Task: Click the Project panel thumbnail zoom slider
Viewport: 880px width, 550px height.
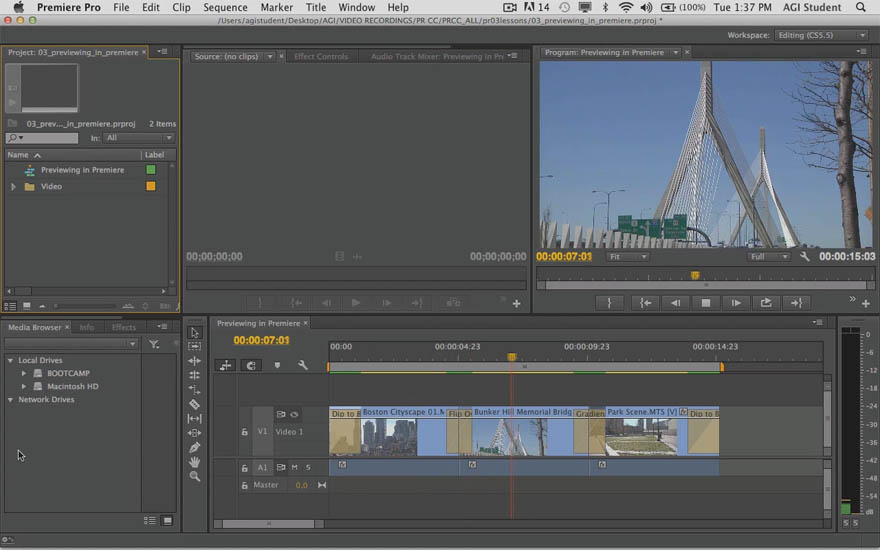Action: (85, 306)
